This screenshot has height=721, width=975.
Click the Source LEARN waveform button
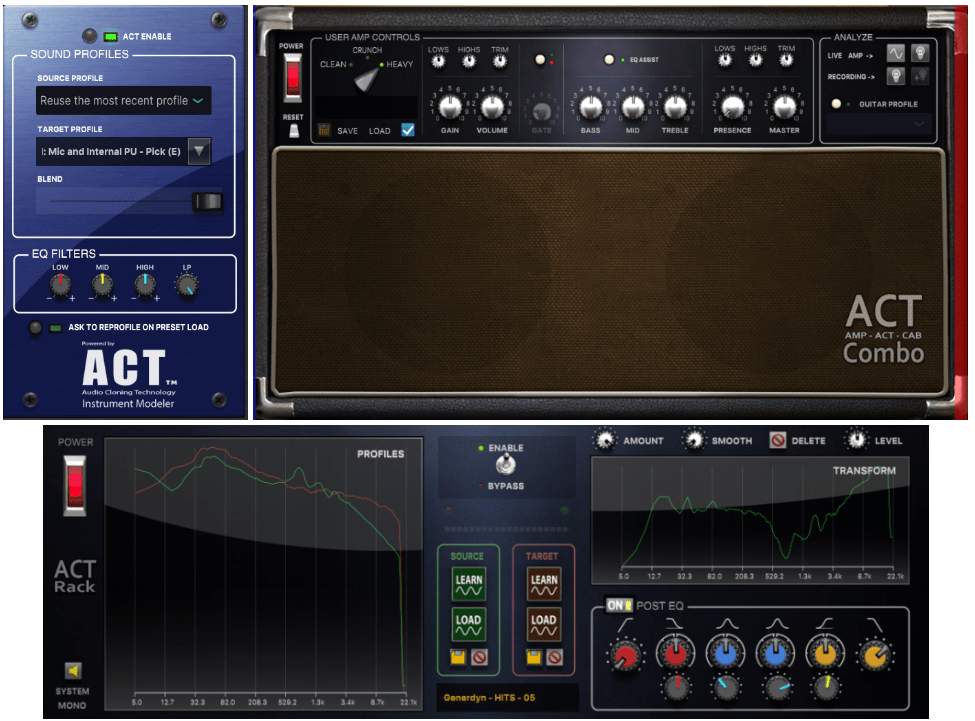click(x=468, y=584)
